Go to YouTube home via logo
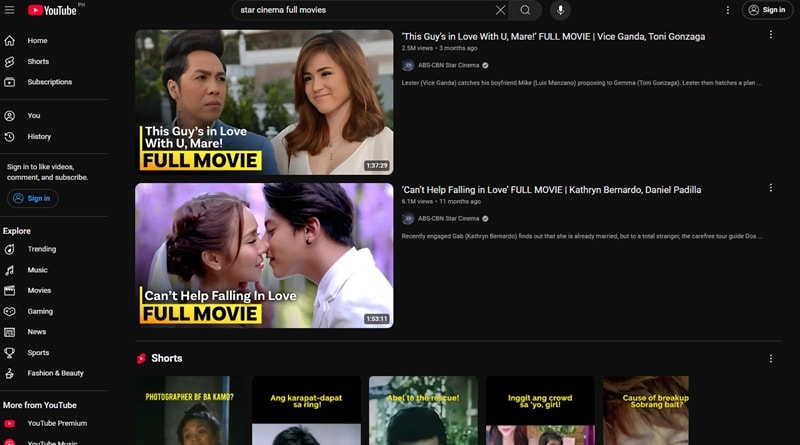800x445 pixels. pyautogui.click(x=52, y=10)
